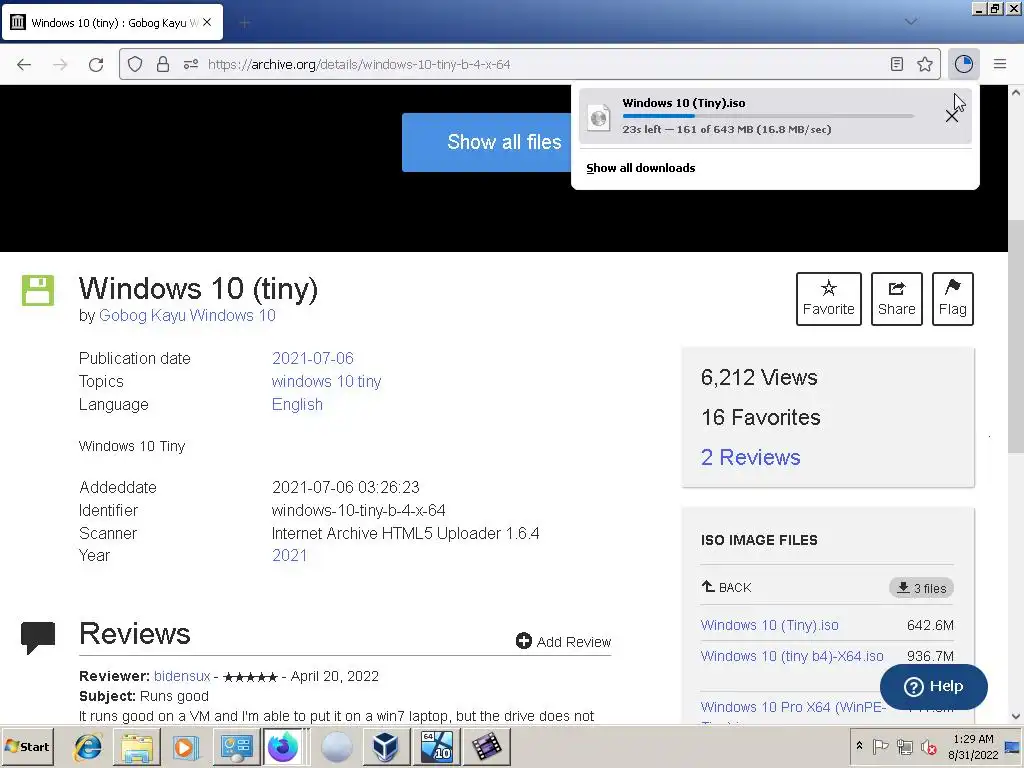
Task: Open the Windows Start menu
Action: point(27,746)
